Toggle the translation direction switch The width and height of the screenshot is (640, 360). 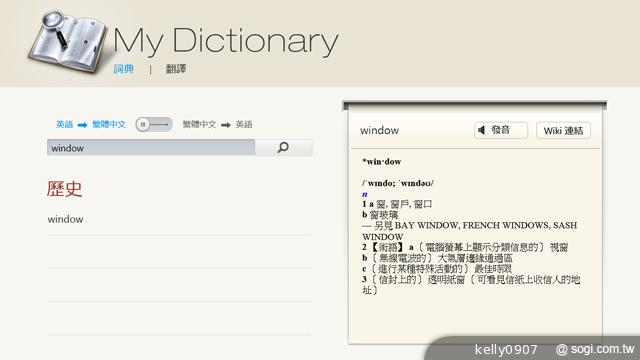click(154, 124)
